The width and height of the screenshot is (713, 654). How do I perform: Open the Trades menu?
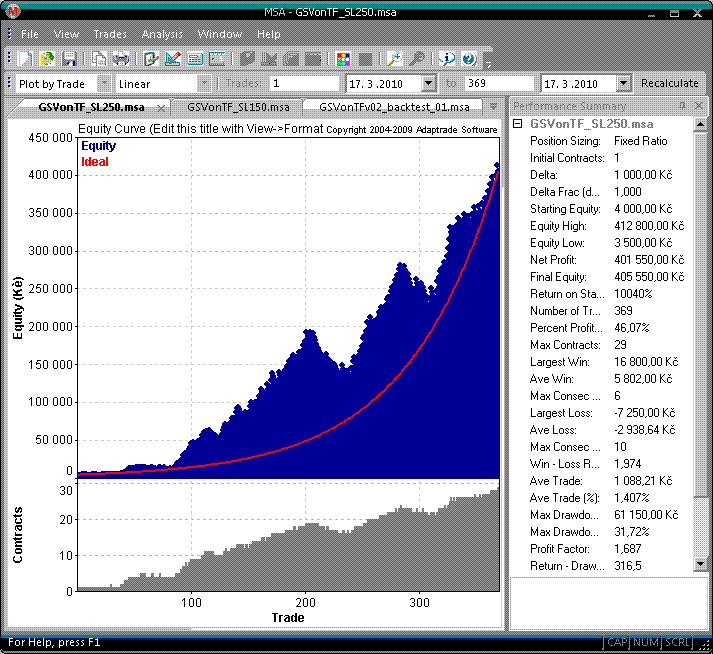coord(110,34)
